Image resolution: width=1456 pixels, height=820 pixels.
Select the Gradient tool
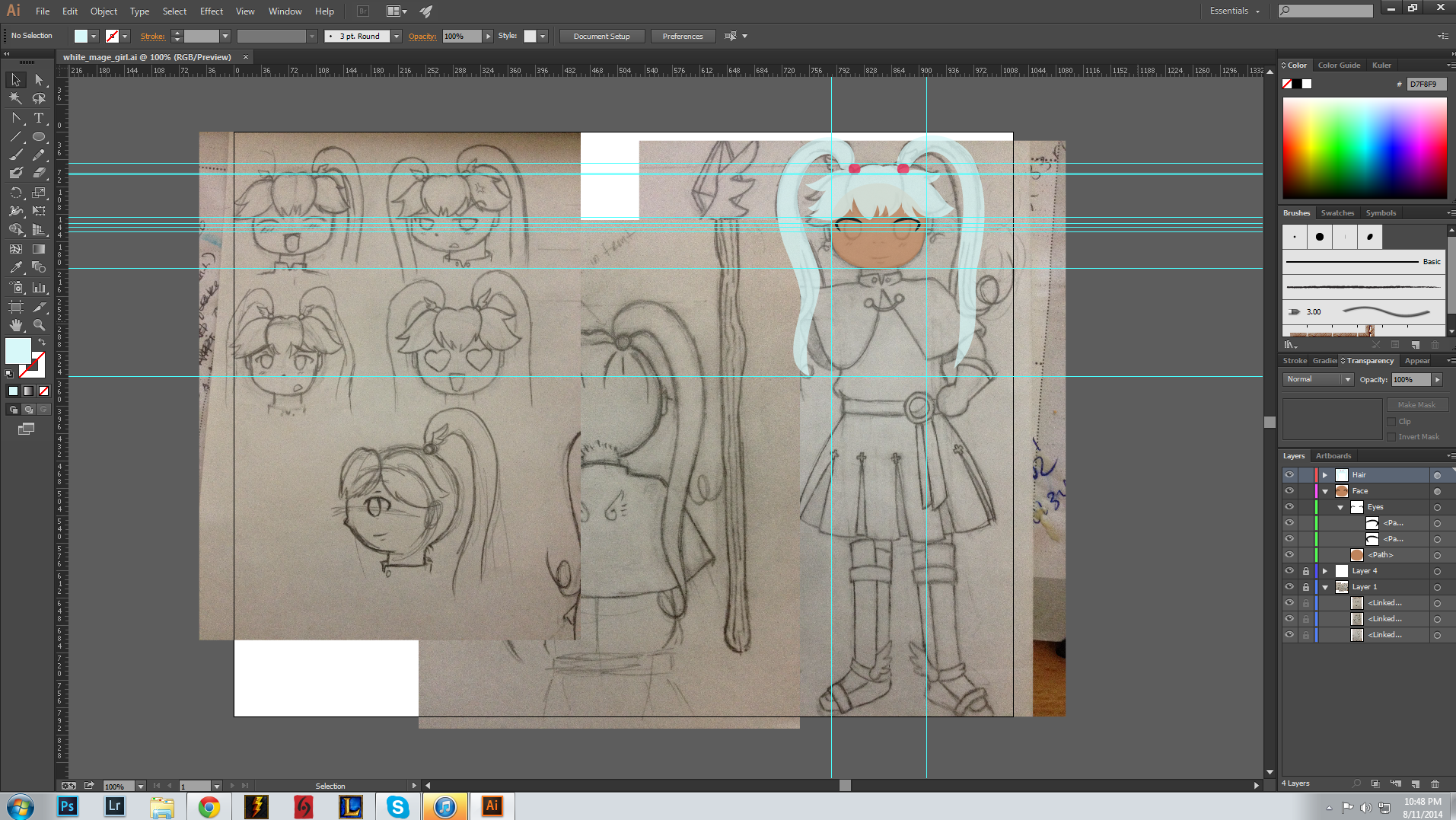tap(39, 249)
